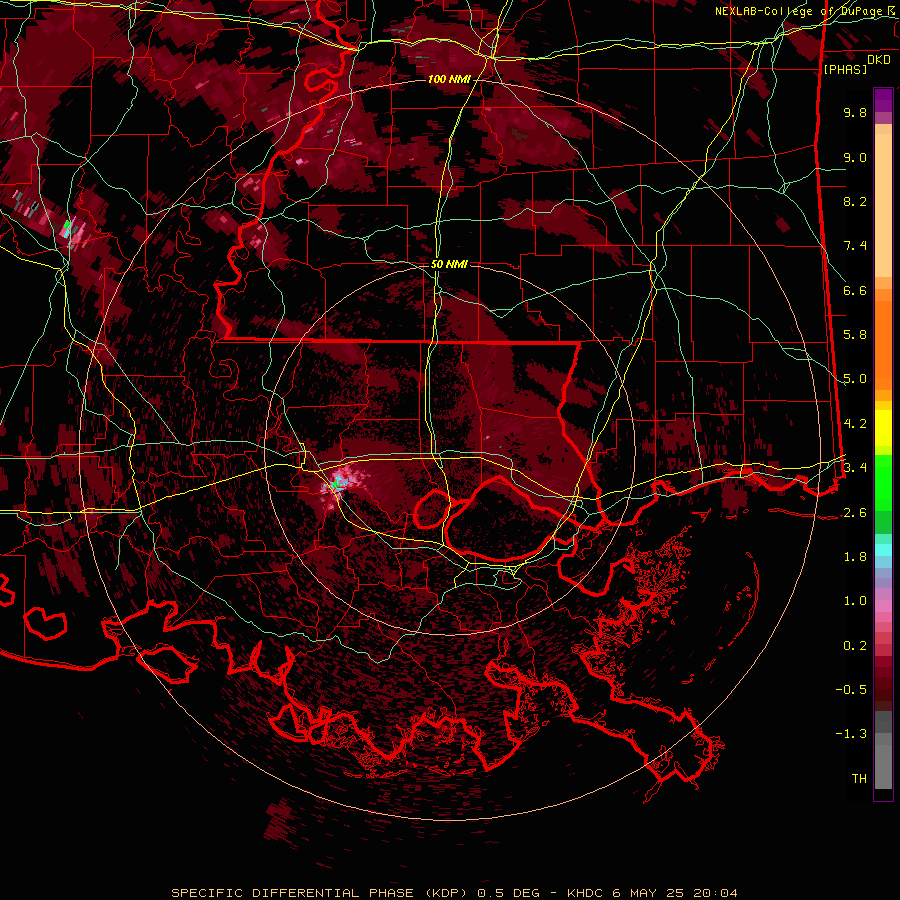Screen dimensions: 900x900
Task: Select the 5.0 value on the color scale
Action: pos(855,379)
